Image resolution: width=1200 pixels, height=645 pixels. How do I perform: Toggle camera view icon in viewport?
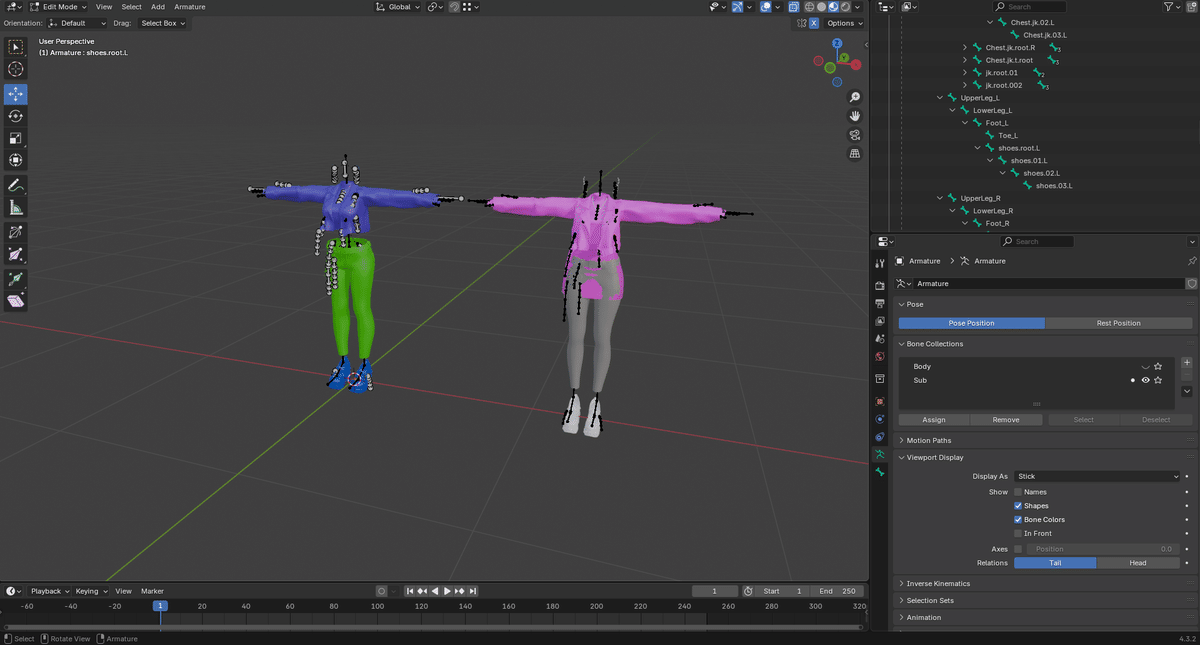(x=855, y=135)
